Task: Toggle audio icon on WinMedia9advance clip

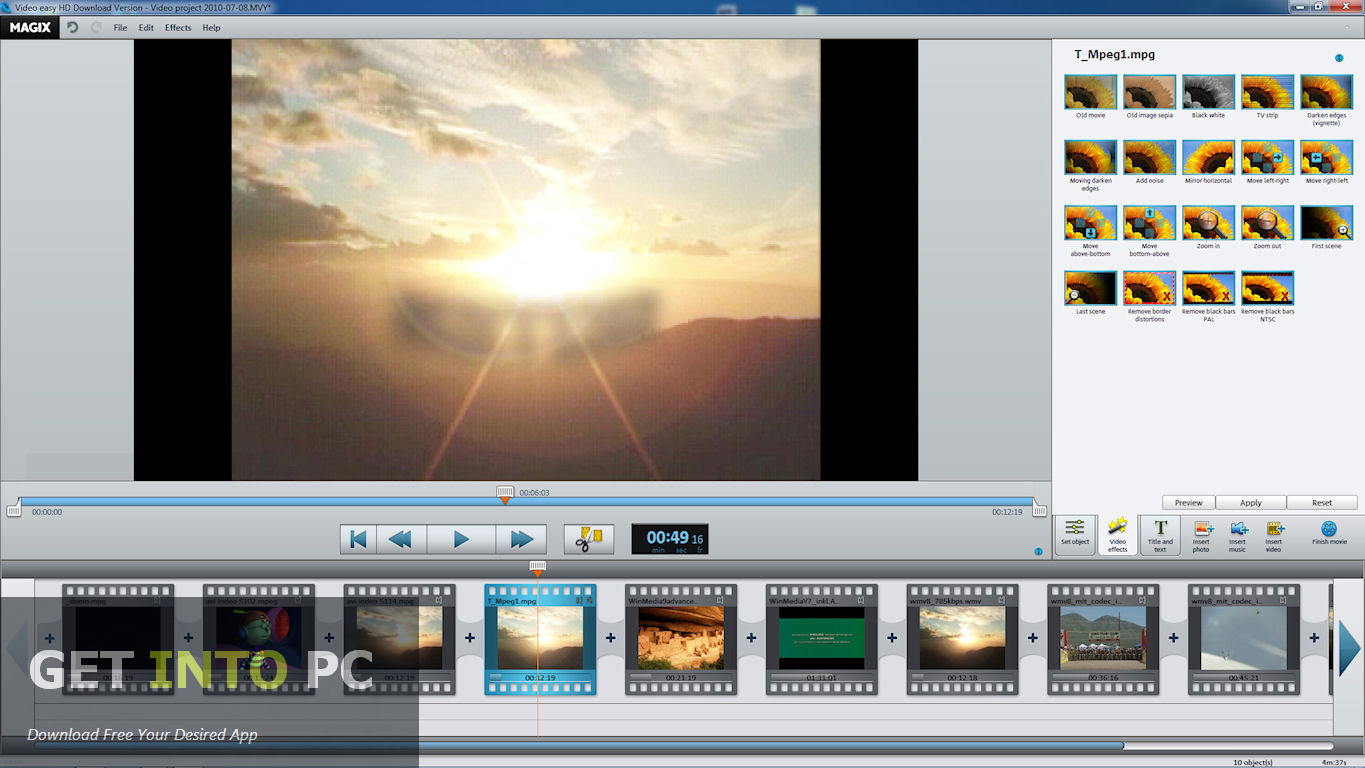Action: [x=720, y=601]
